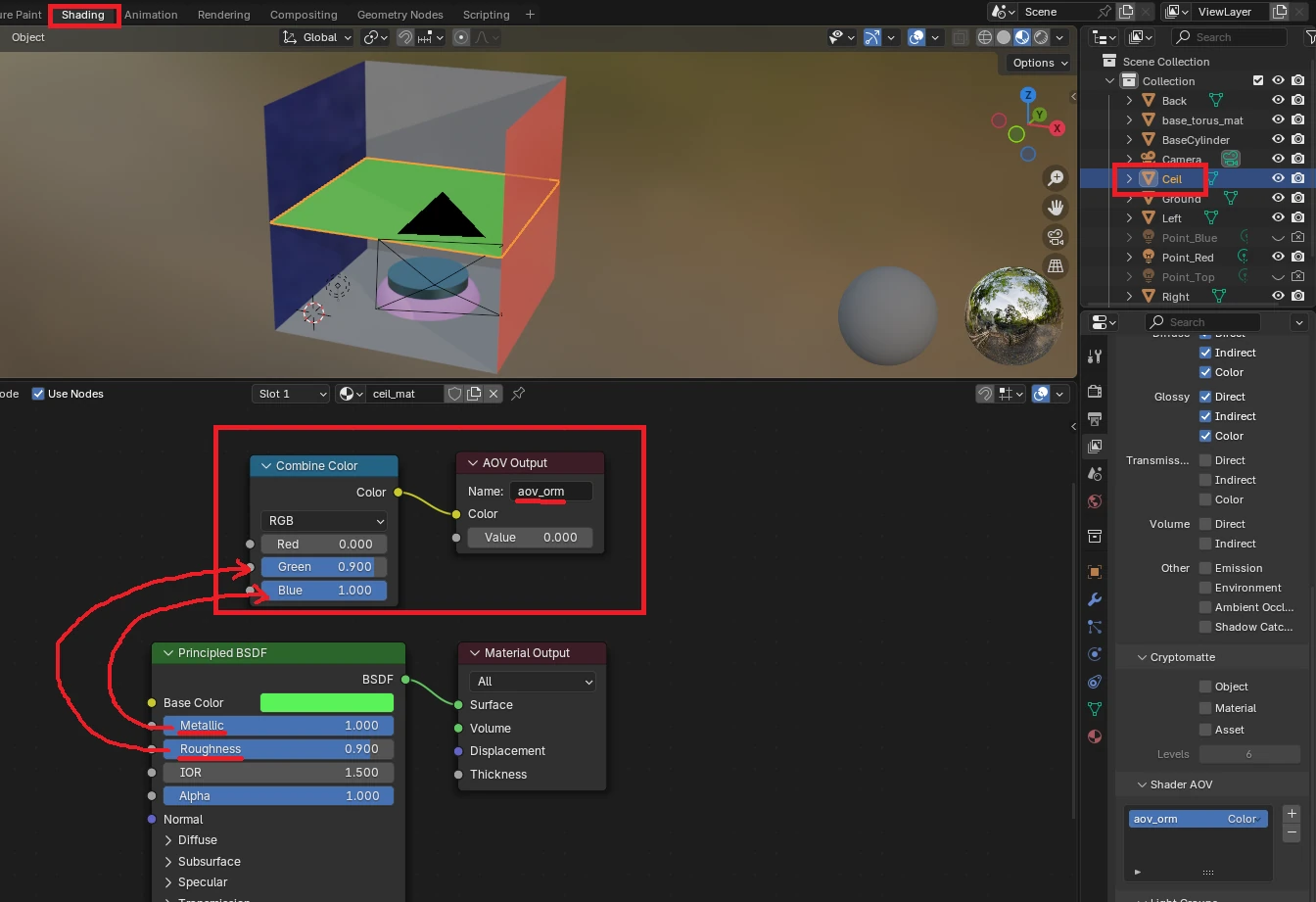Image resolution: width=1316 pixels, height=902 pixels.
Task: Hide the Ceil object in viewport
Action: click(1278, 178)
